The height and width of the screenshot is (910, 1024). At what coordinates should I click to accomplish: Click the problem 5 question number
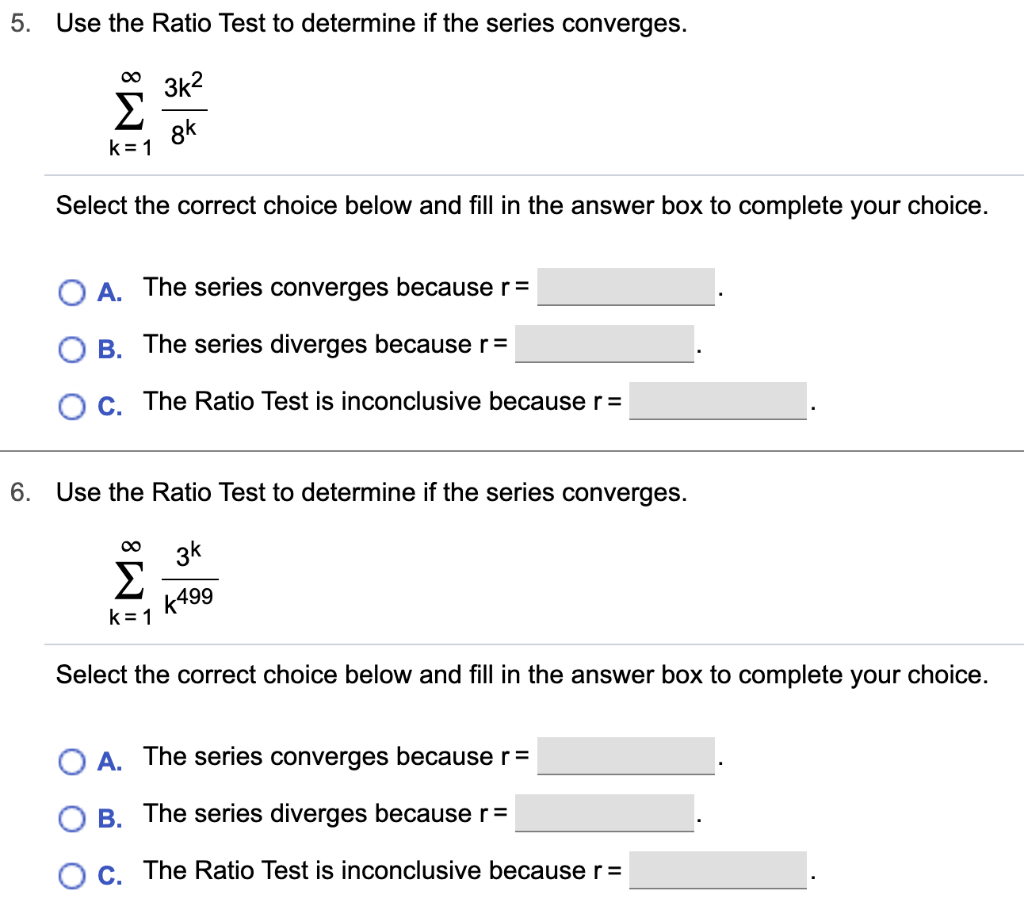[x=17, y=23]
